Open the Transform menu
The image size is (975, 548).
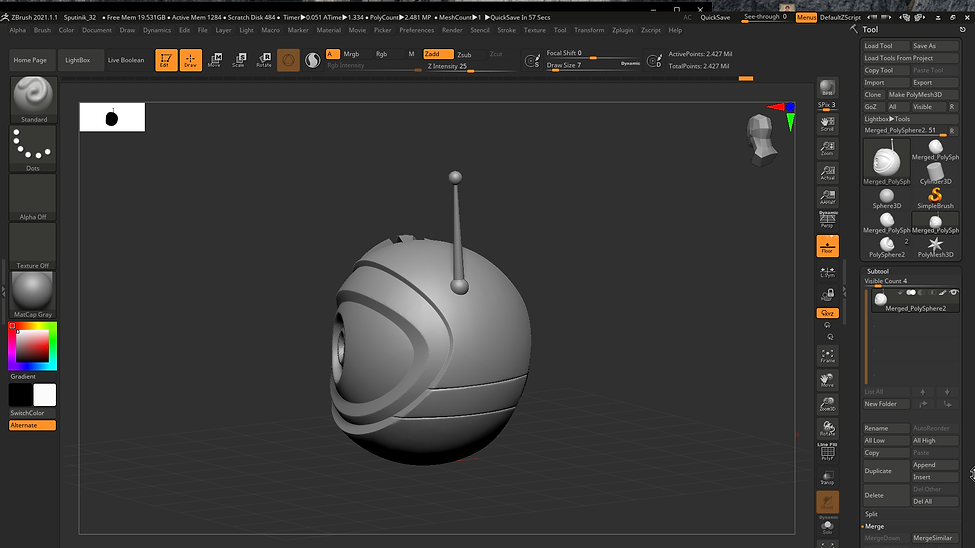589,30
